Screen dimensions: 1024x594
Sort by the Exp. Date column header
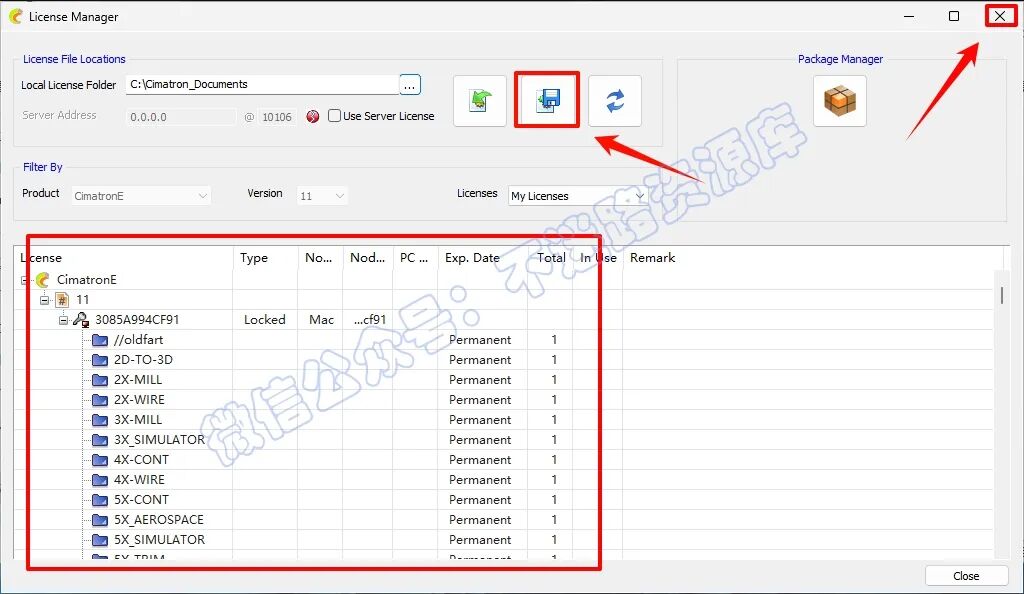coord(483,258)
